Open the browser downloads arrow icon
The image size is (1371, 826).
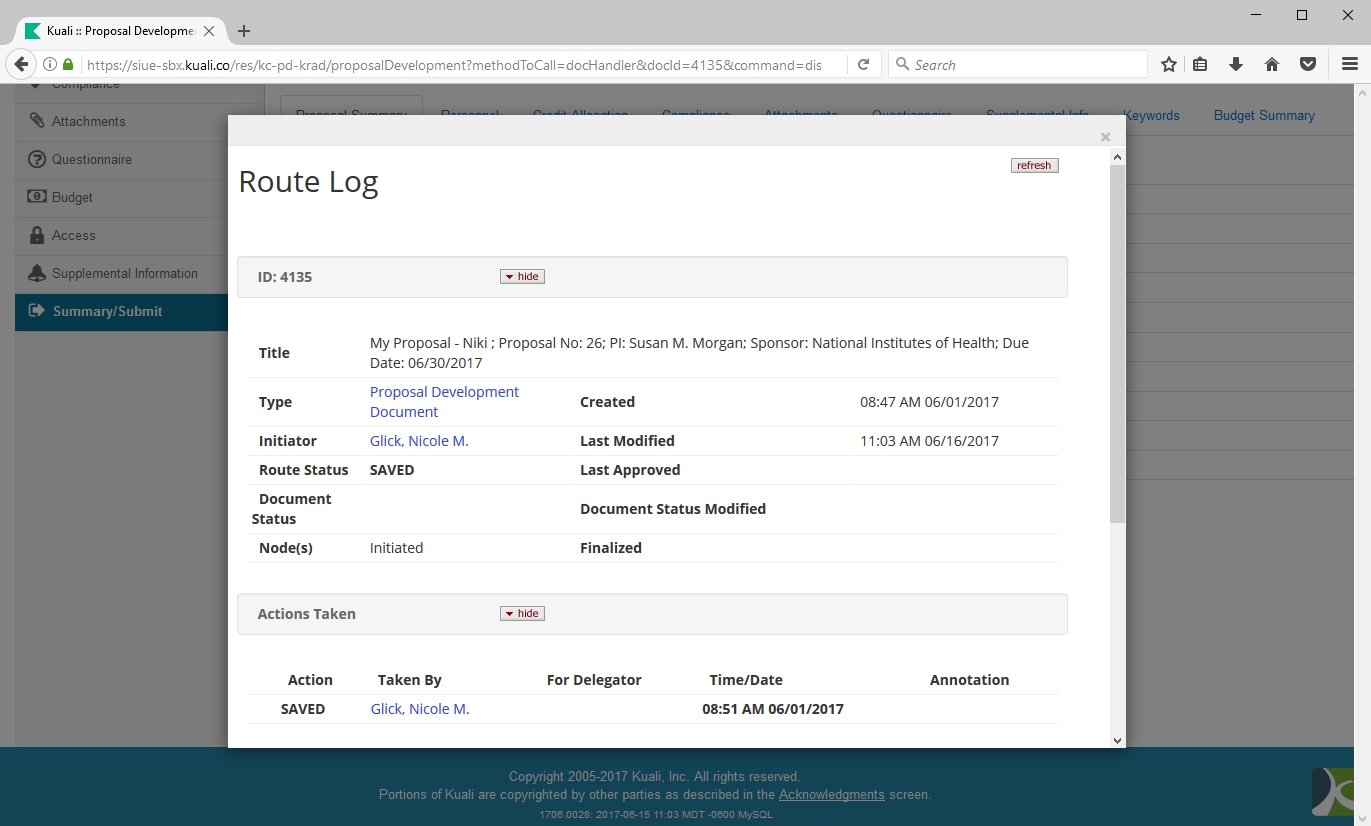[x=1236, y=65]
